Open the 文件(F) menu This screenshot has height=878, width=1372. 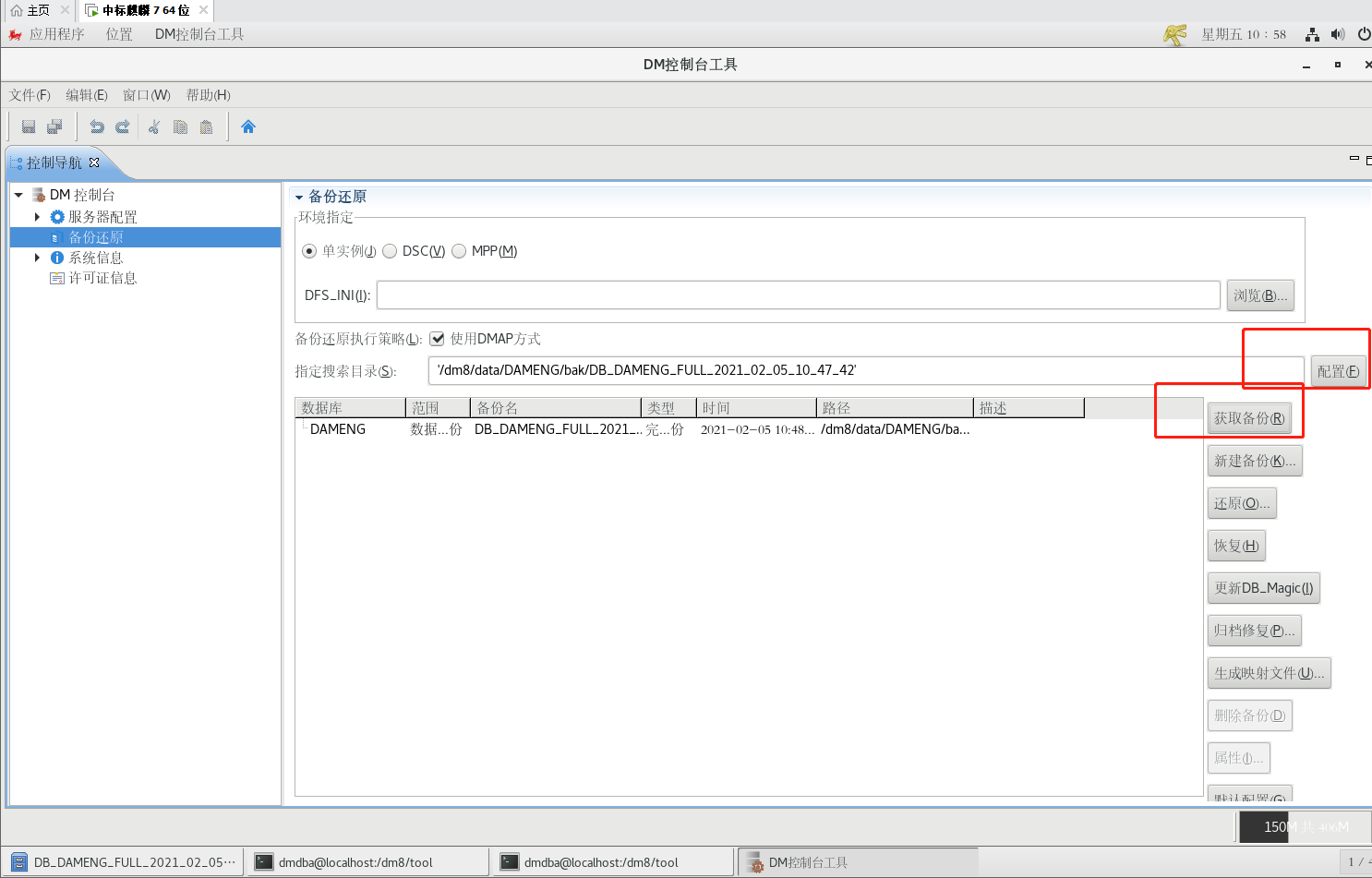click(30, 95)
